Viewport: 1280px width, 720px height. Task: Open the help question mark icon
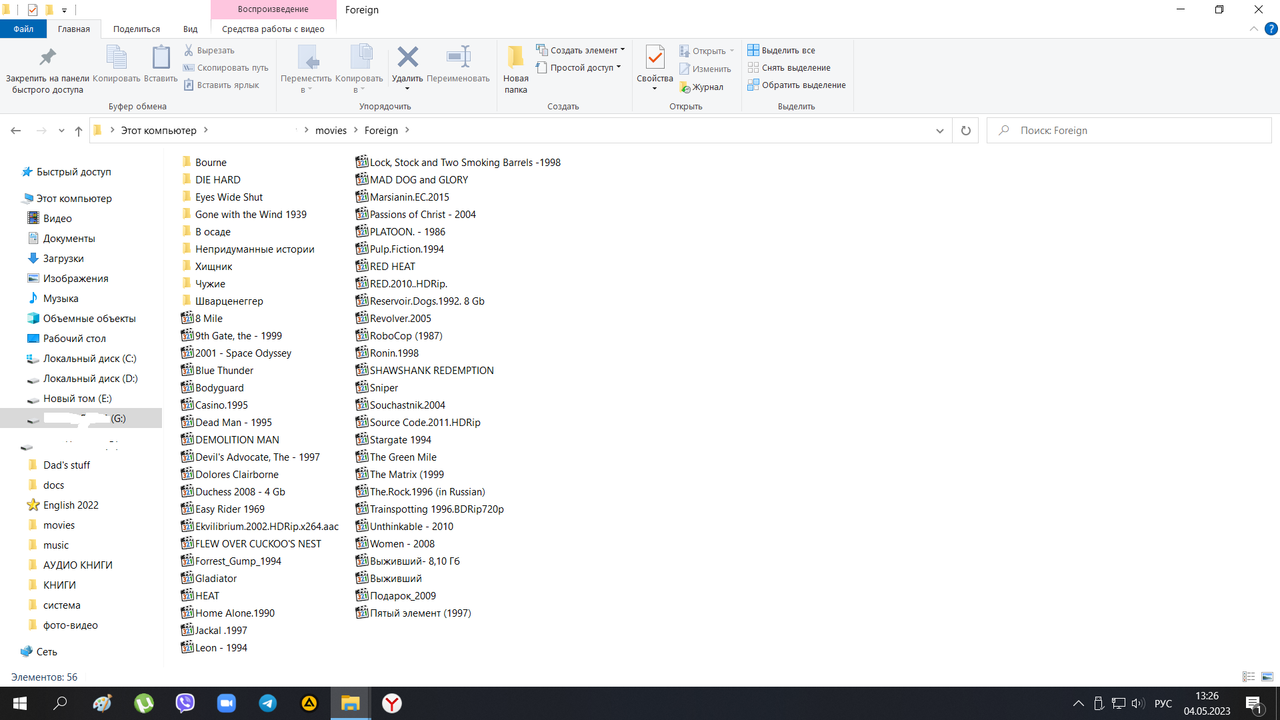tap(1270, 29)
